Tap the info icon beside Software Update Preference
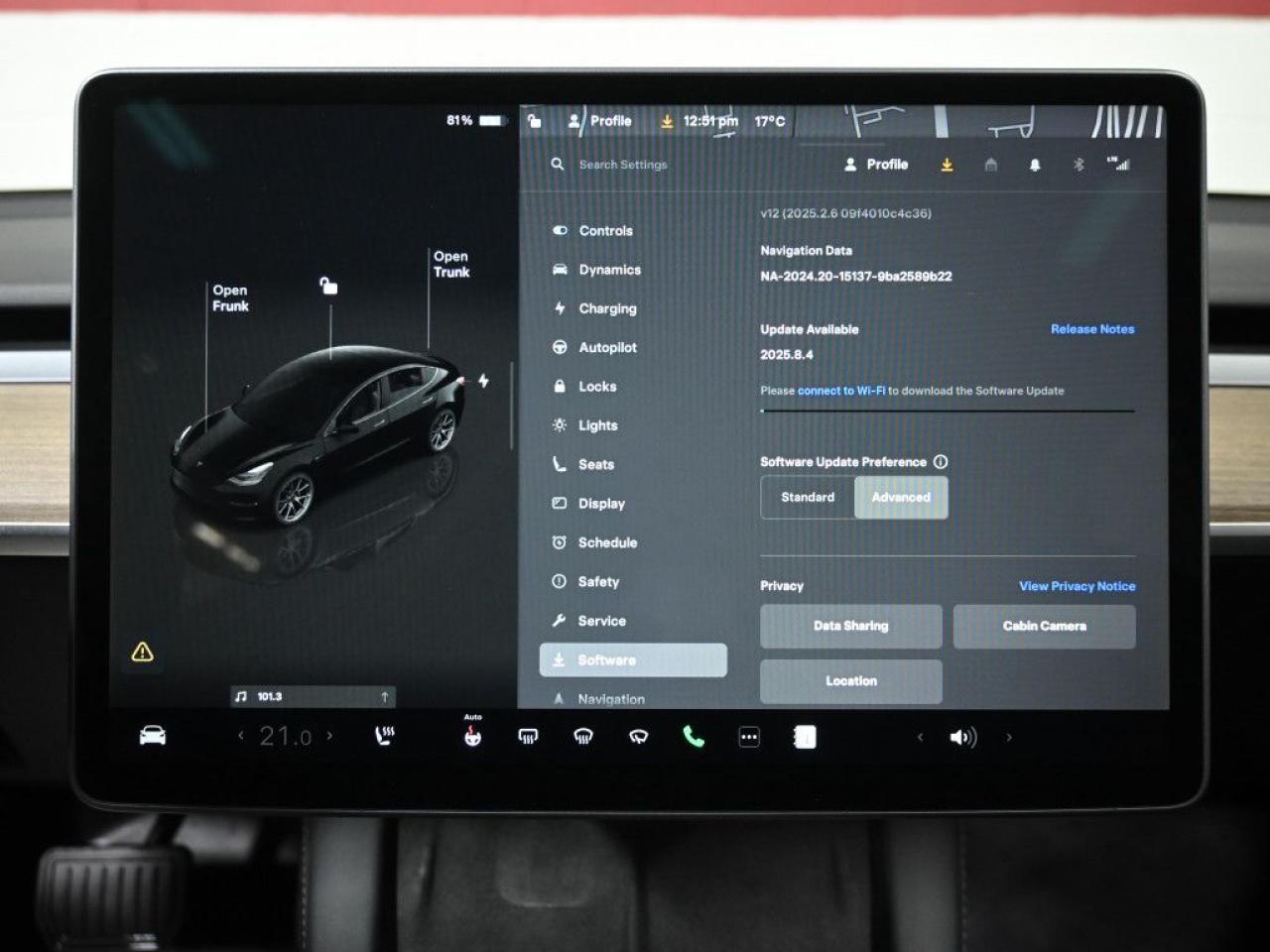Image resolution: width=1270 pixels, height=952 pixels. 941,462
